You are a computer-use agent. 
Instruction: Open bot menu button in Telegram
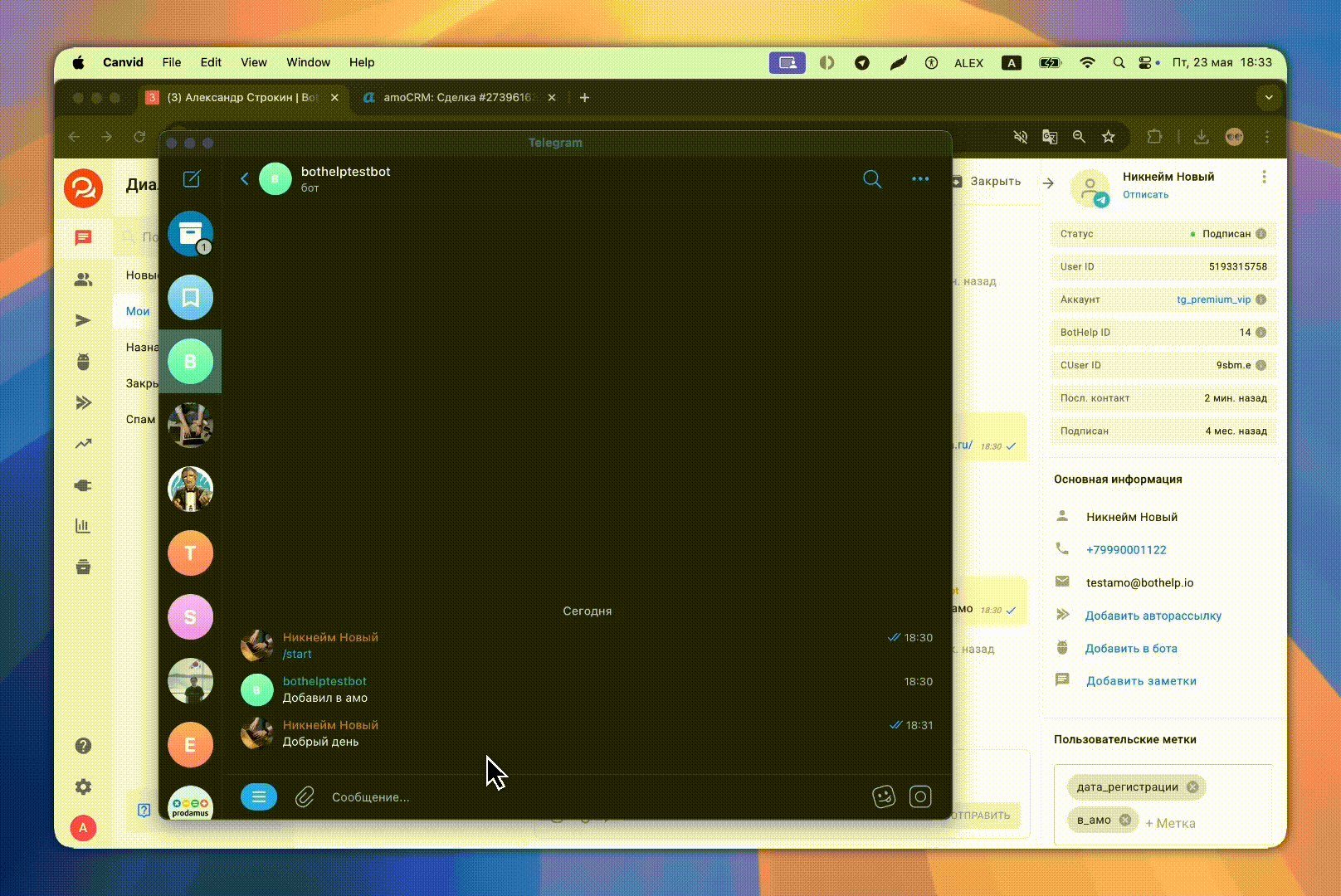pyautogui.click(x=259, y=796)
